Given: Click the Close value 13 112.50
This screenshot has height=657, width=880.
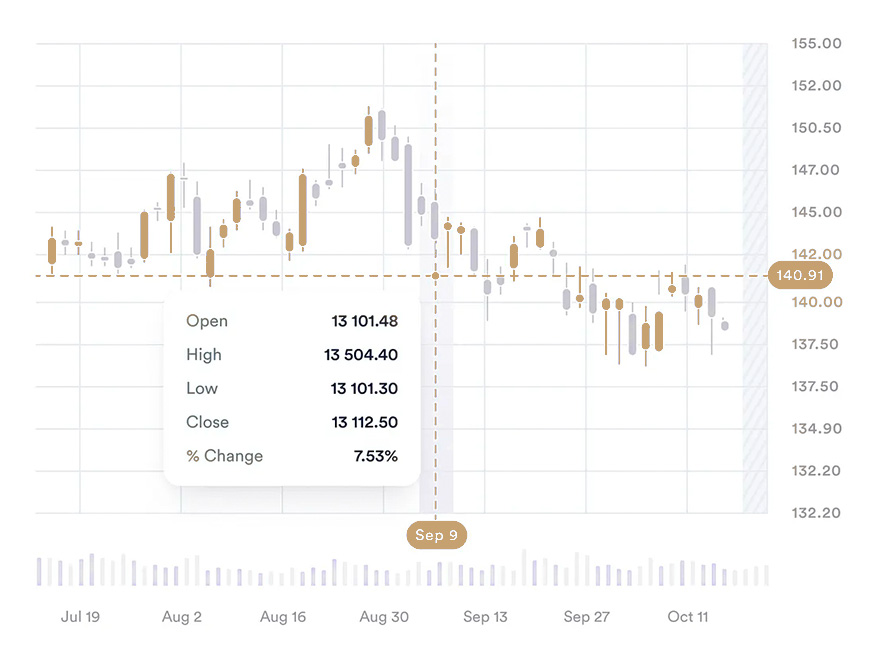Looking at the screenshot, I should tap(365, 422).
